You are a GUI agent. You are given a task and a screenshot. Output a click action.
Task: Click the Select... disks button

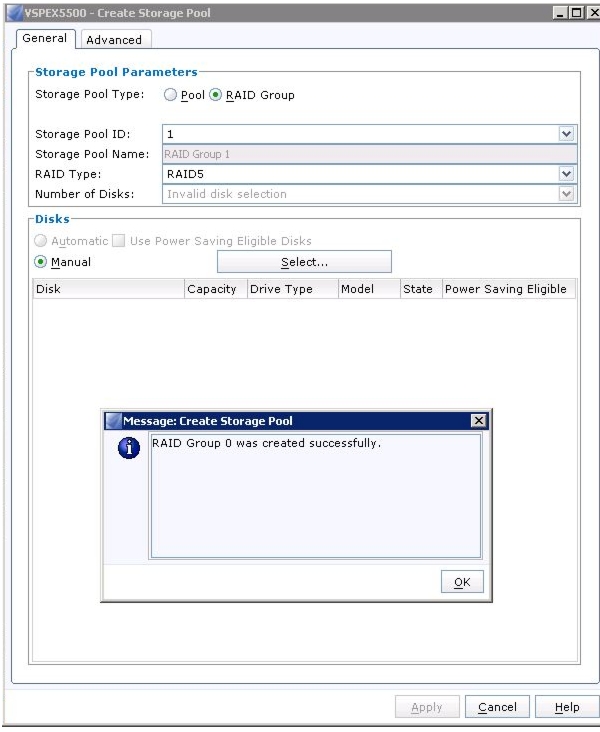(x=304, y=262)
